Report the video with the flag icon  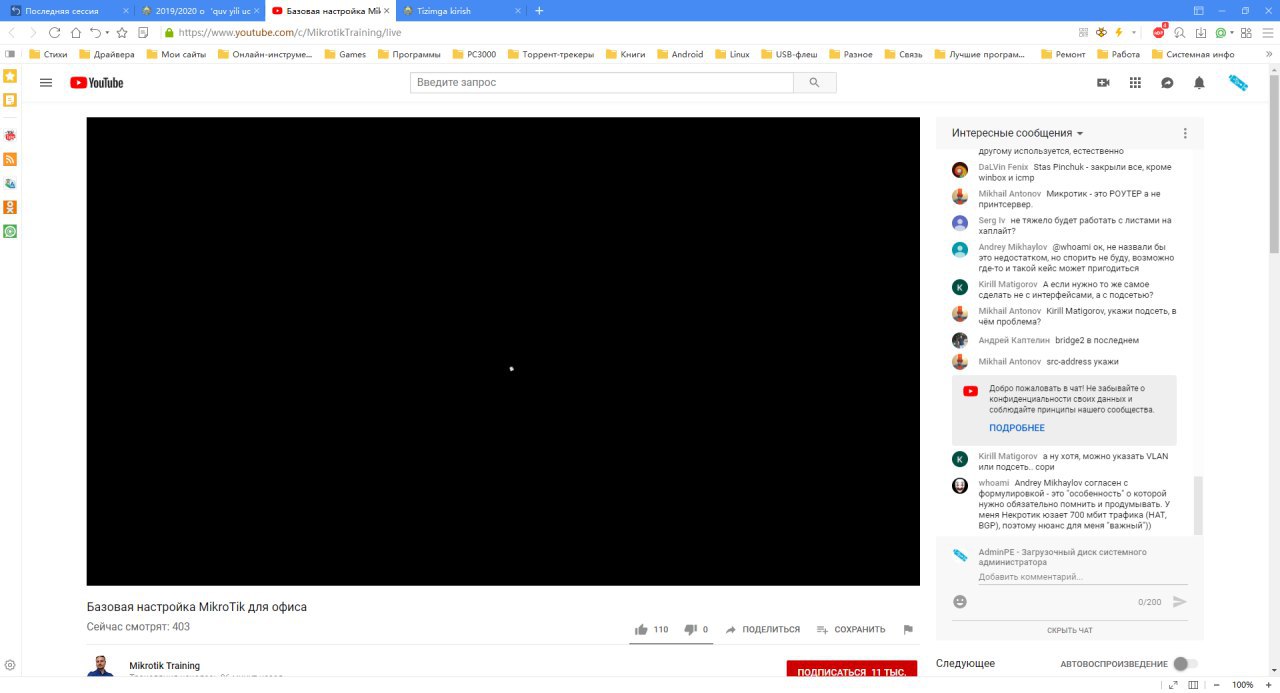coord(908,629)
